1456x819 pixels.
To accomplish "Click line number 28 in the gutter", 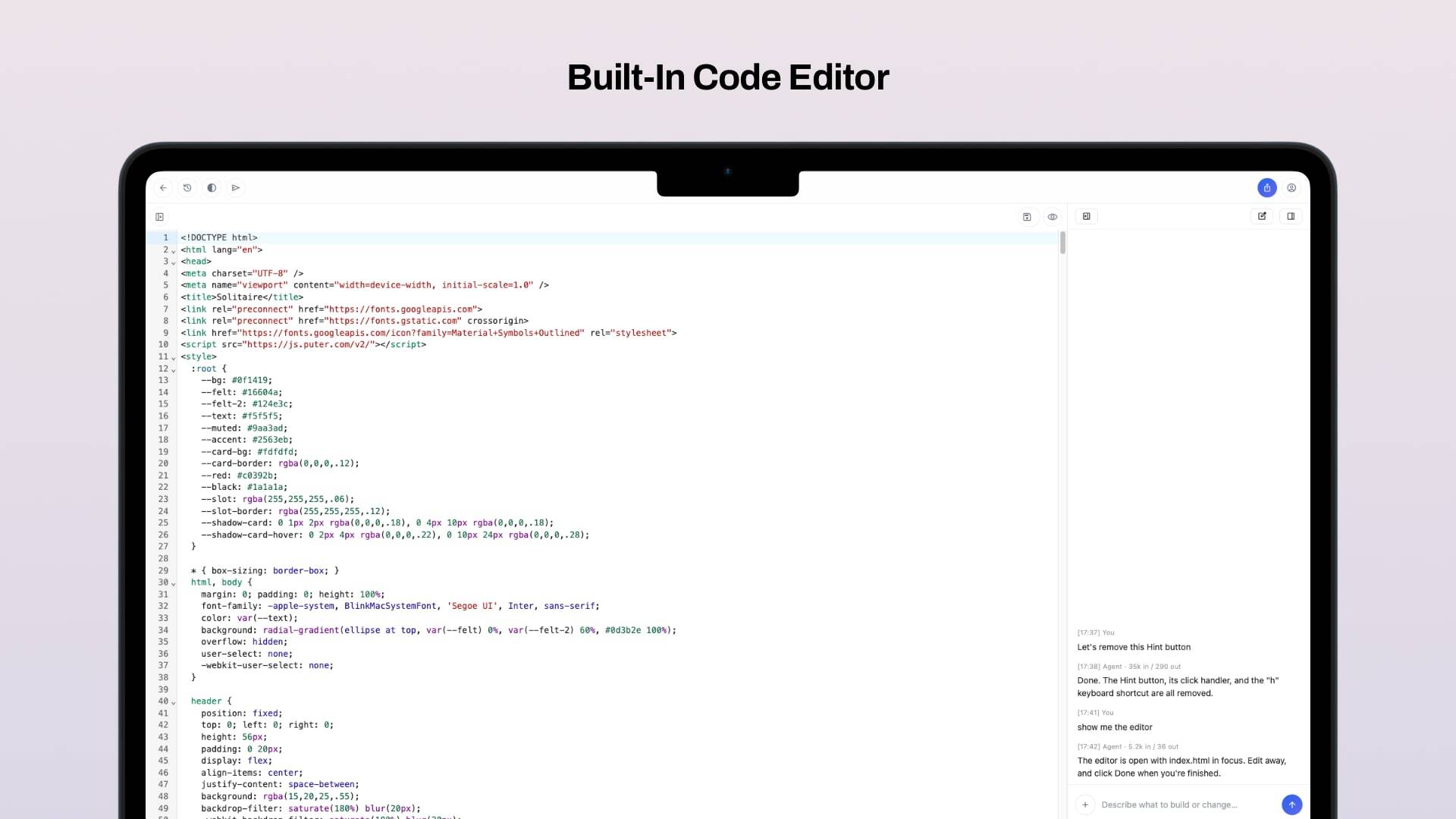I will tap(163, 559).
